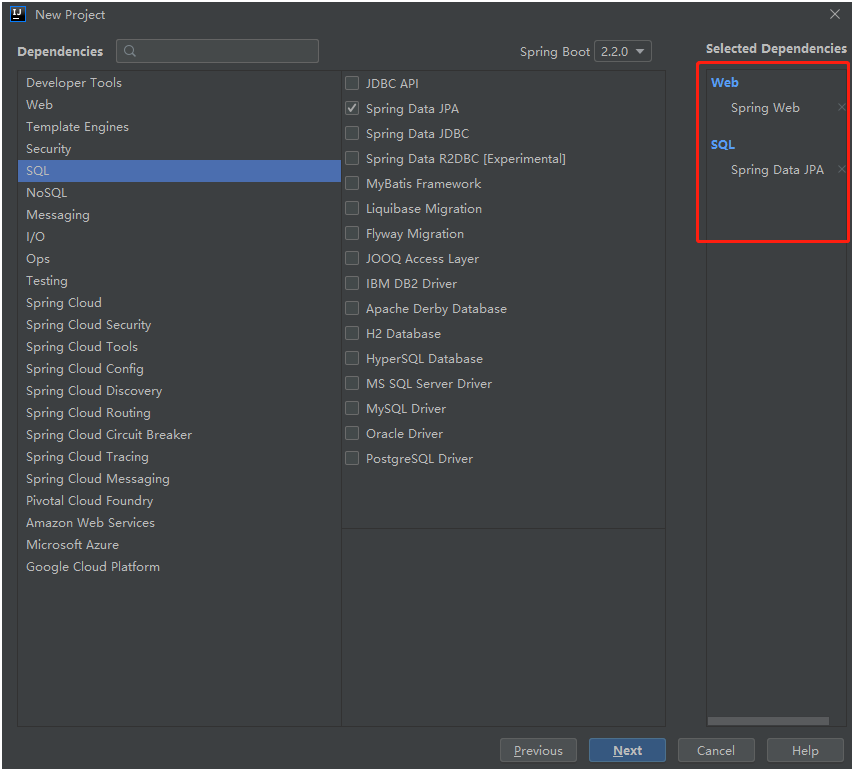Click Spring Web in Selected Dependencies
Screen dimensions: 854x771
click(765, 108)
